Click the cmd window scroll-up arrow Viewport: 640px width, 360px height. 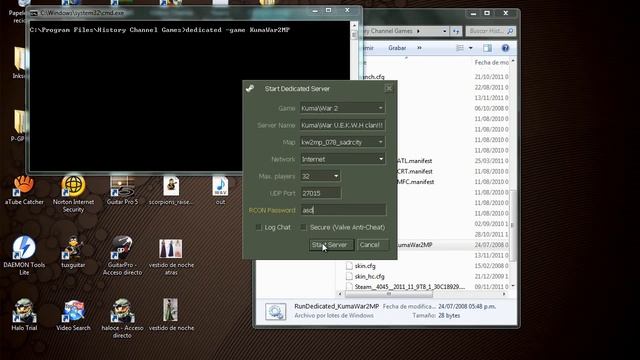(354, 25)
